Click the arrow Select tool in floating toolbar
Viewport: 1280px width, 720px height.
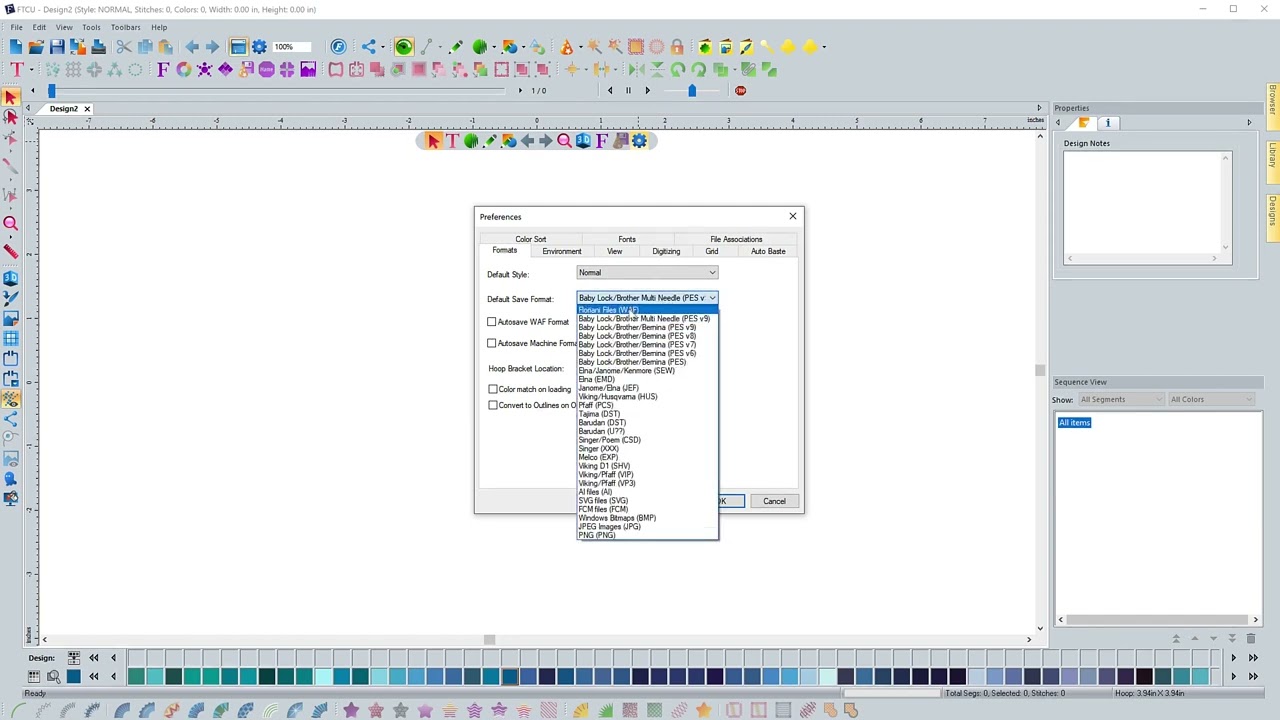(433, 141)
